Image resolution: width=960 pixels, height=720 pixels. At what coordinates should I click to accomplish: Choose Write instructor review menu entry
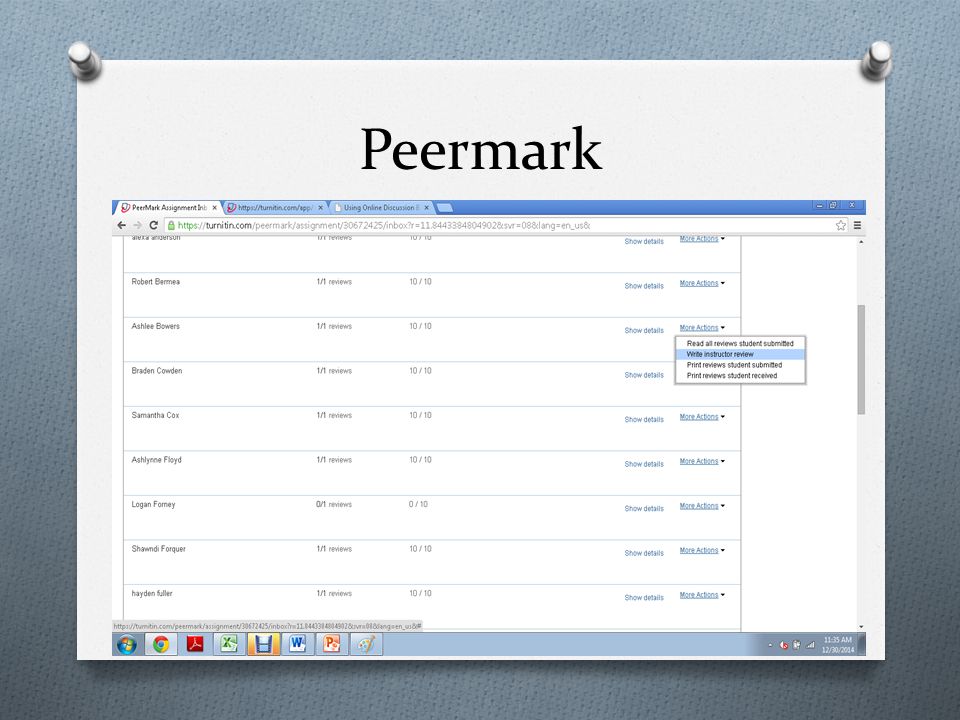coord(740,354)
